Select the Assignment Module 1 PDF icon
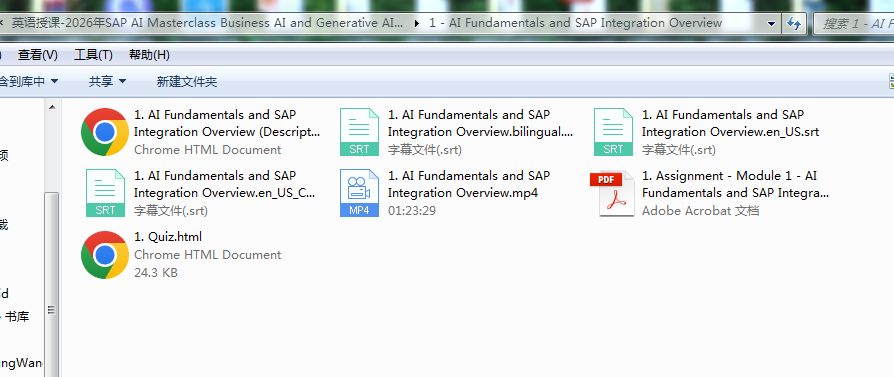Viewport: 894px width, 377px height. (612, 193)
